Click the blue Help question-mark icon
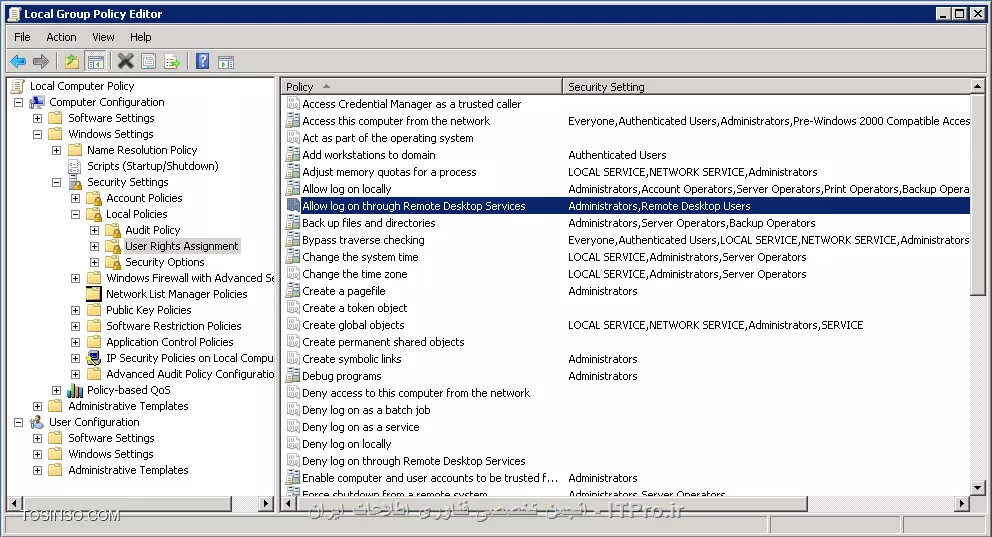The image size is (992, 537). [202, 61]
